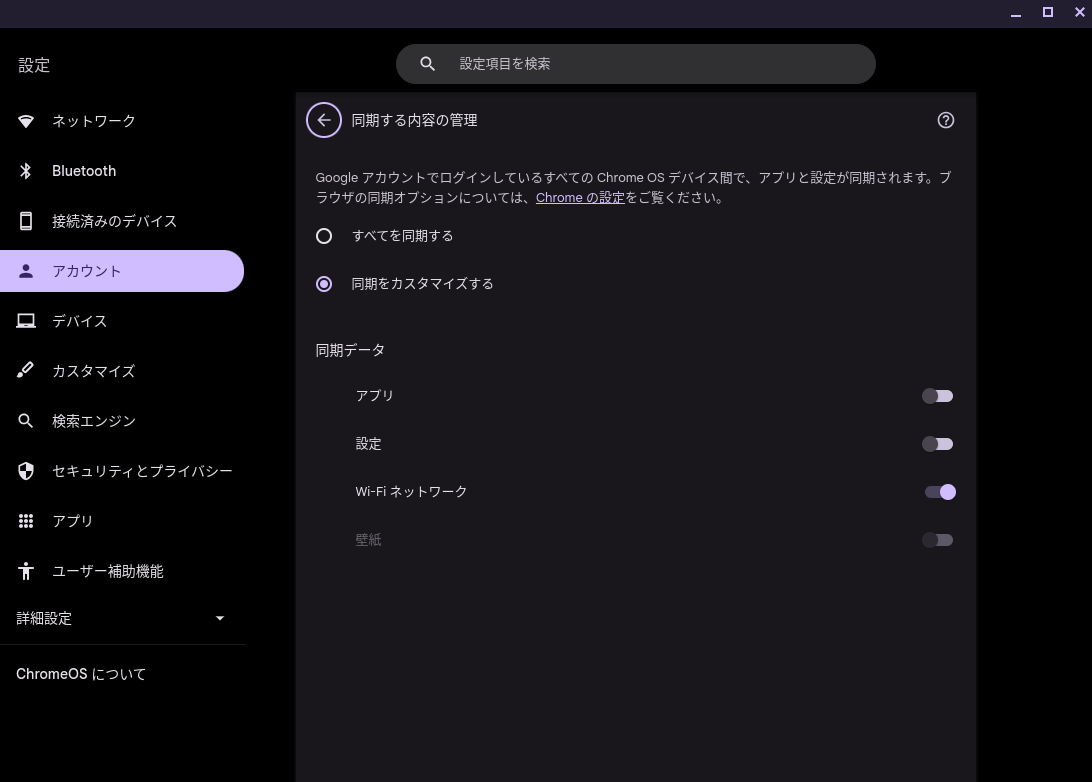
Task: Open the ユーザー補助機能 accessibility icon
Action: (x=26, y=570)
